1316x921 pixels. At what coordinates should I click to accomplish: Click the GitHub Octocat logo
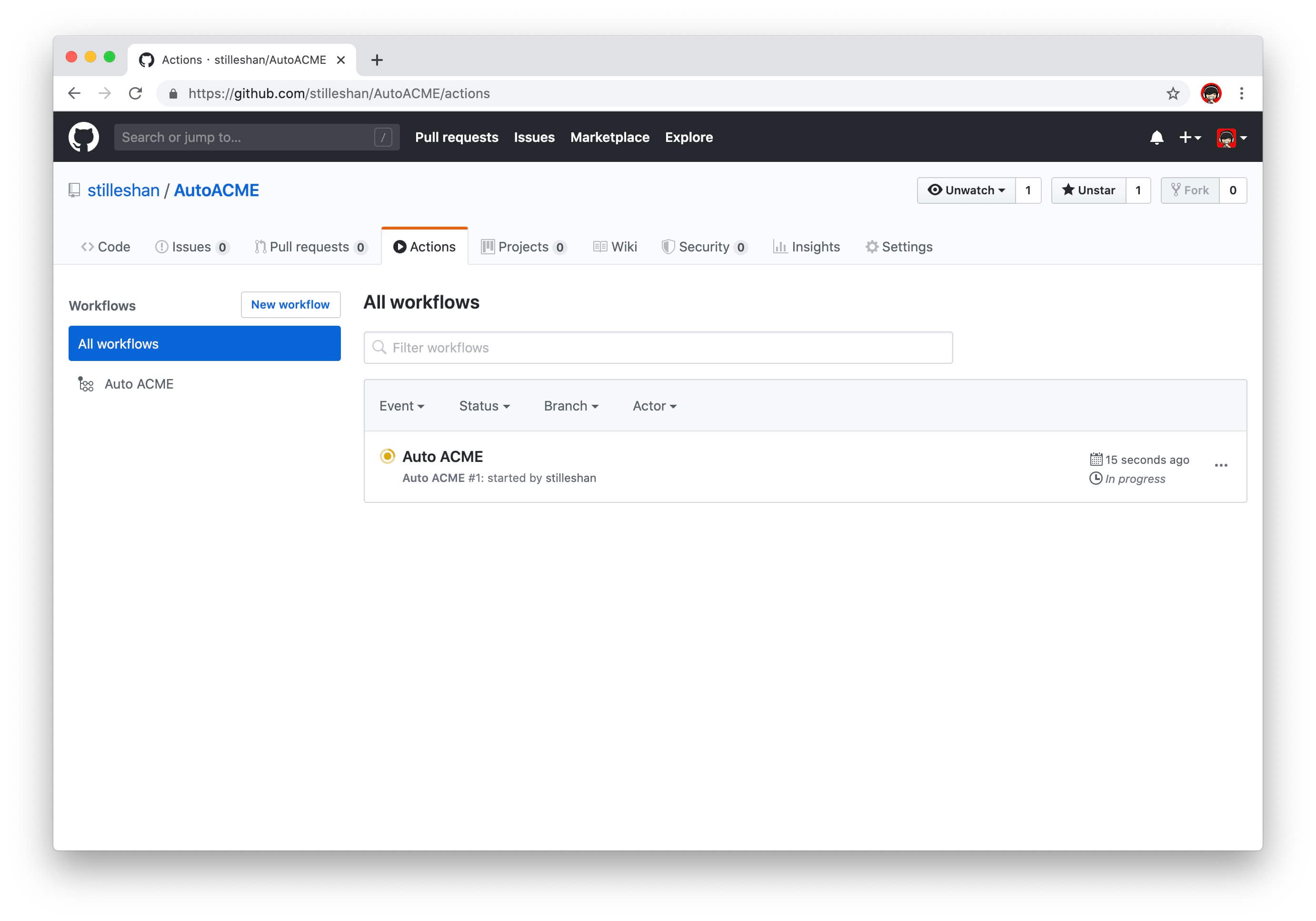[84, 137]
